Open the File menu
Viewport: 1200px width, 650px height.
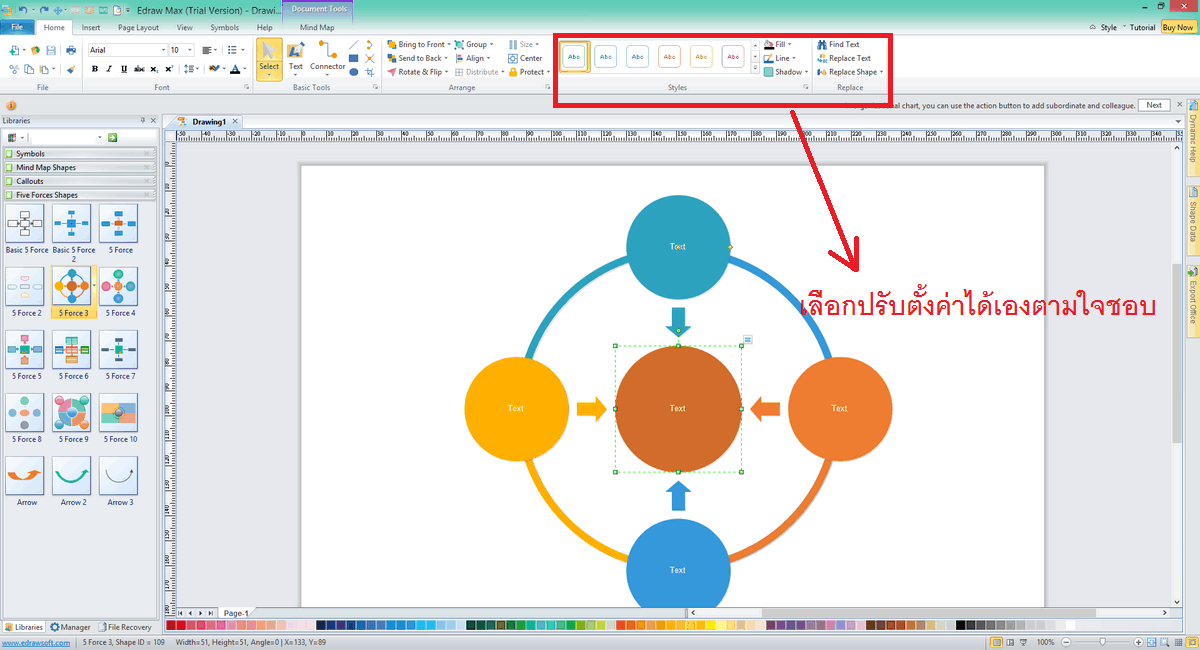pos(17,27)
